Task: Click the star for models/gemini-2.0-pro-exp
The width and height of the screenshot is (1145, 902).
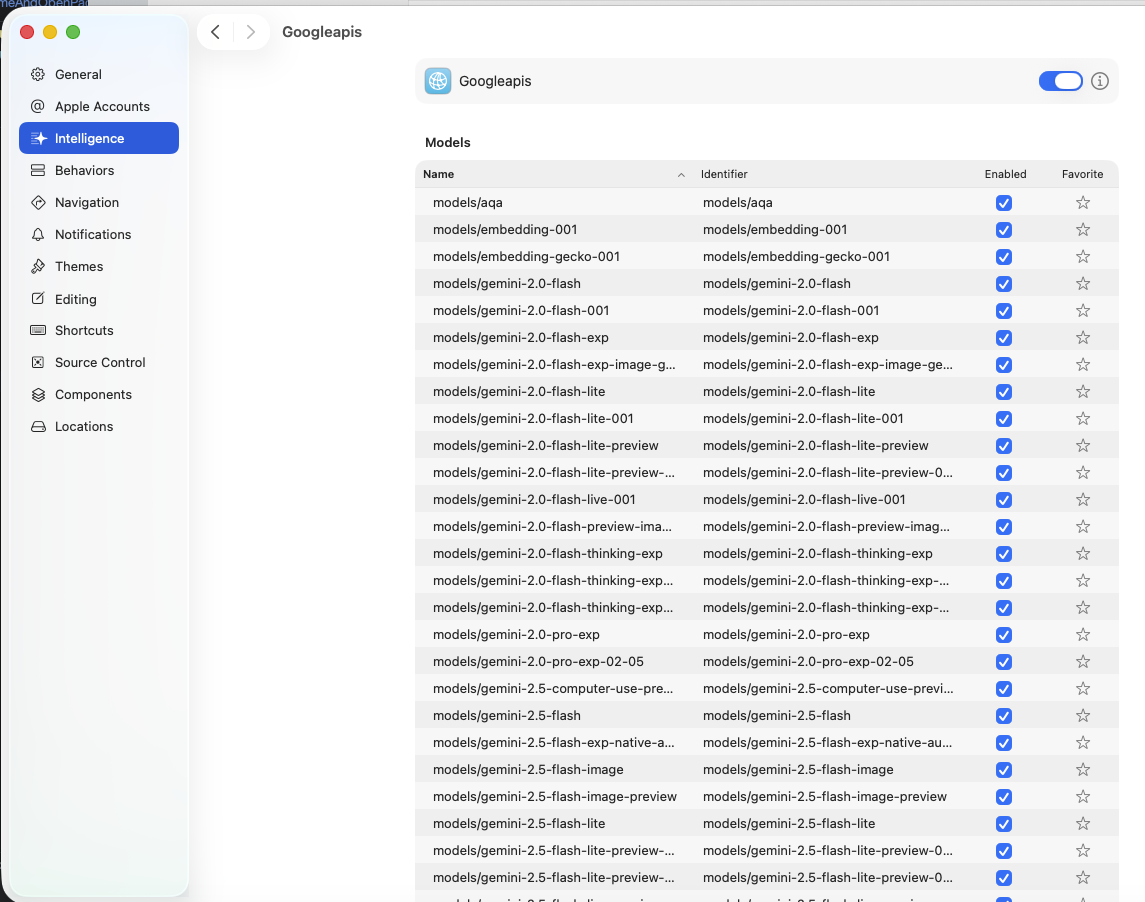Action: point(1082,635)
